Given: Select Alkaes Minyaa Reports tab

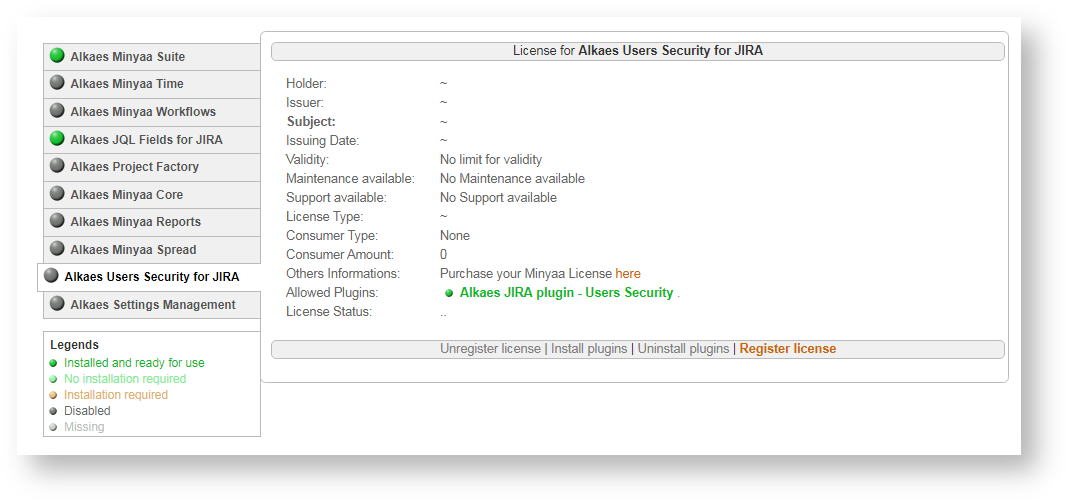Looking at the screenshot, I should point(152,222).
